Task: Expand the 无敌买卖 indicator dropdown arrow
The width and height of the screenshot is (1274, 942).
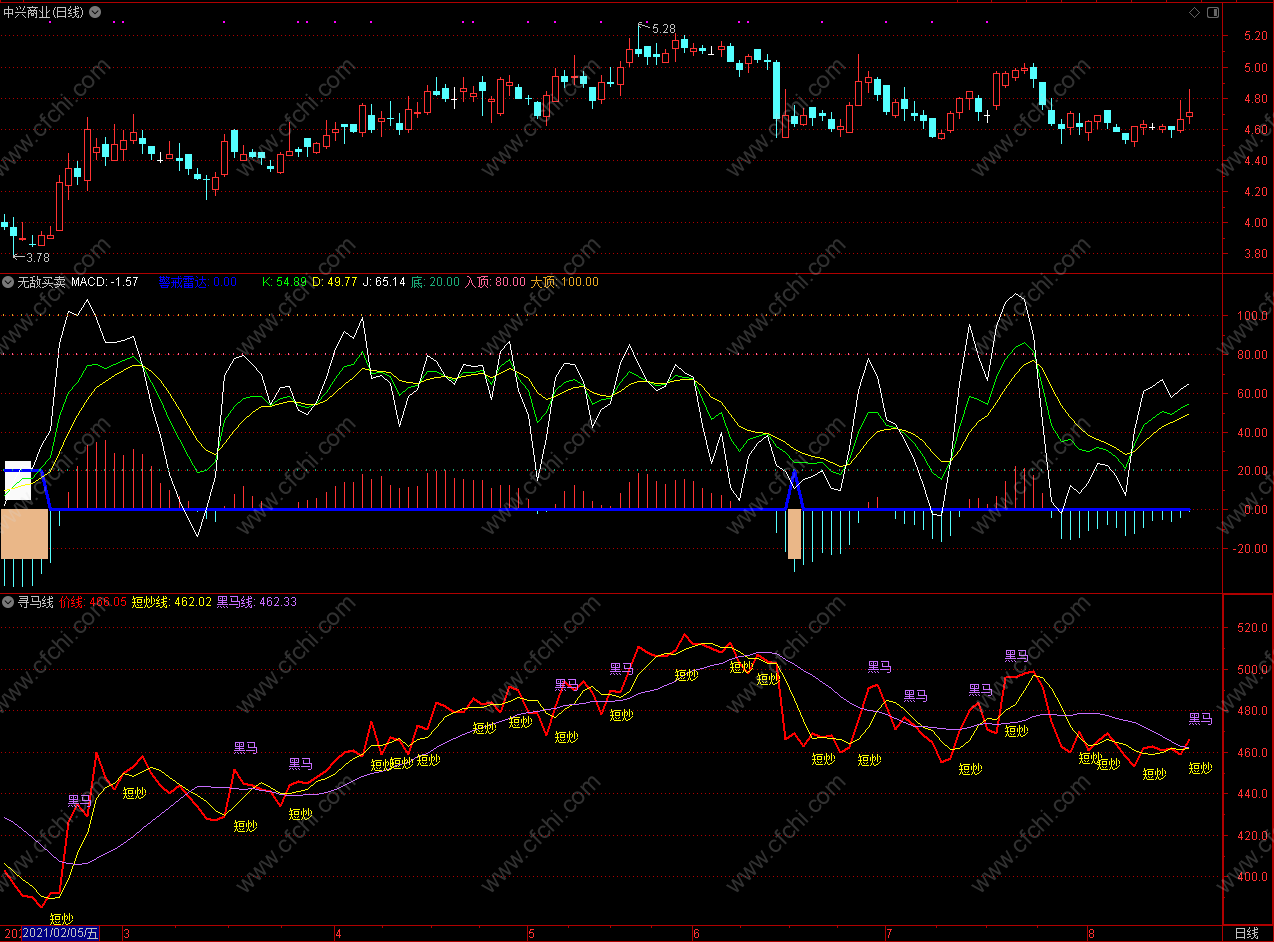Action: 8,282
